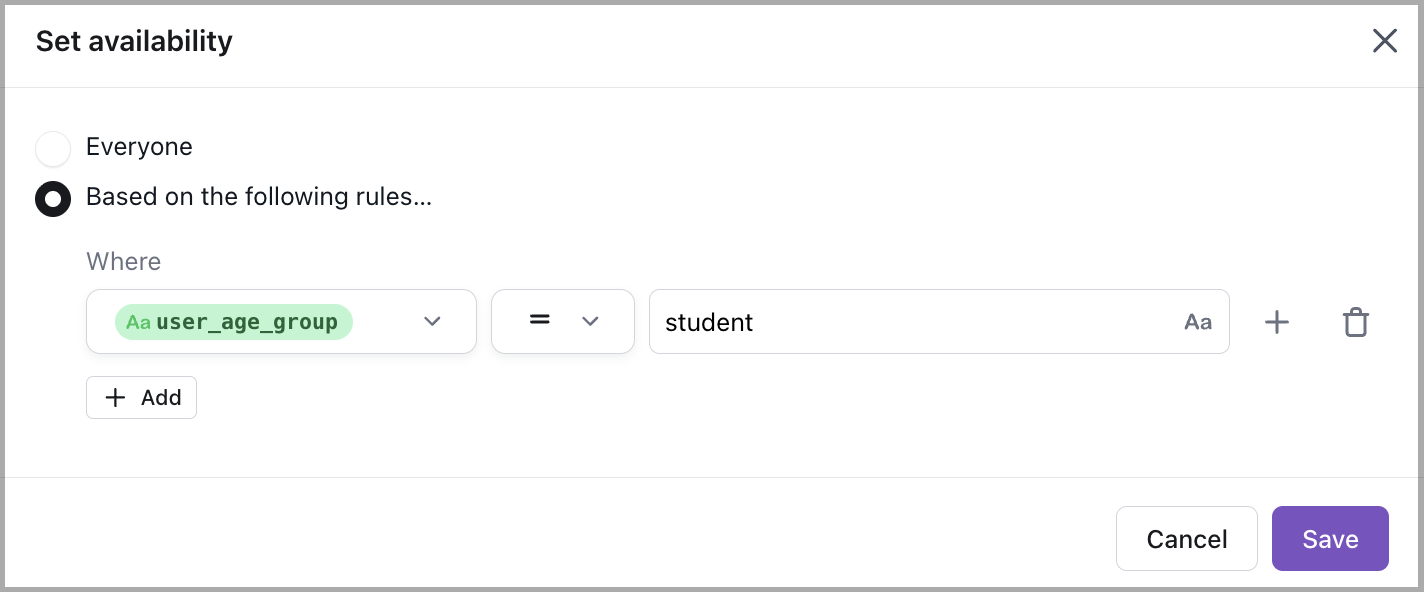Click the plus icon beside the rule row
Image resolution: width=1424 pixels, height=592 pixels.
1277,322
